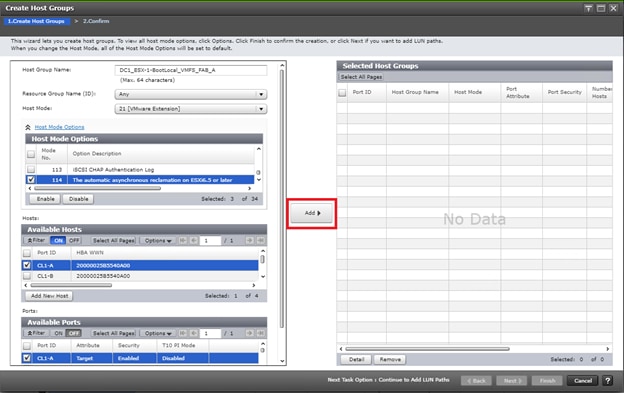
Task: Click Enable button for host mode options
Action: 45,199
